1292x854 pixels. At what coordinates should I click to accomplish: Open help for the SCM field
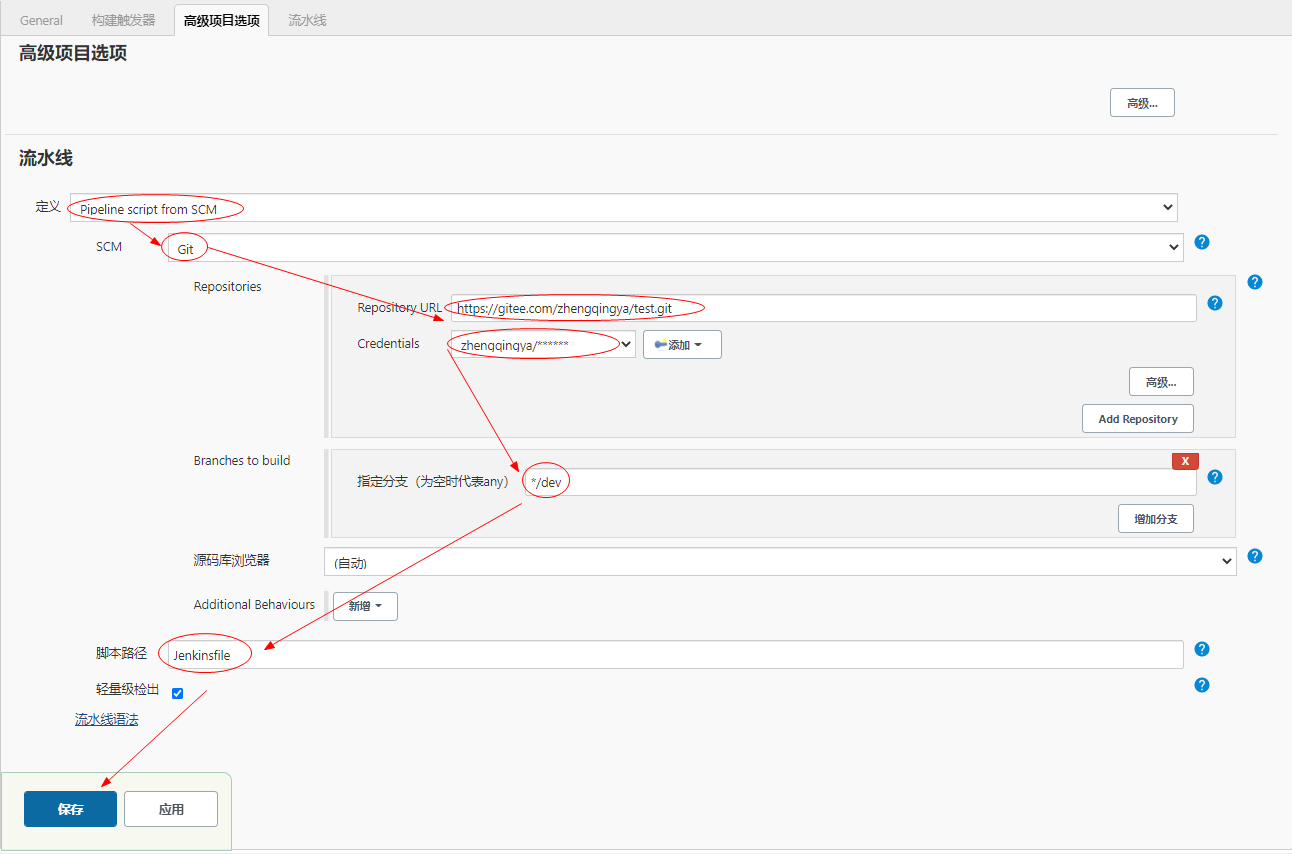point(1202,242)
